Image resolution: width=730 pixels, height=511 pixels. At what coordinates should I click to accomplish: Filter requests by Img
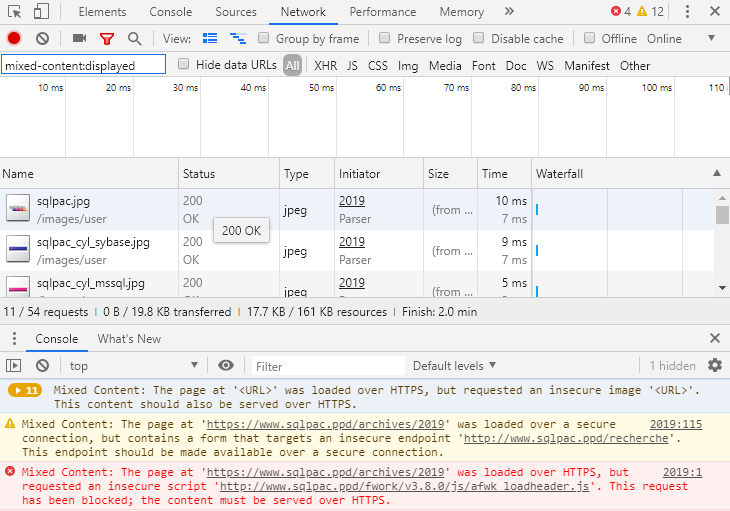pyautogui.click(x=408, y=66)
